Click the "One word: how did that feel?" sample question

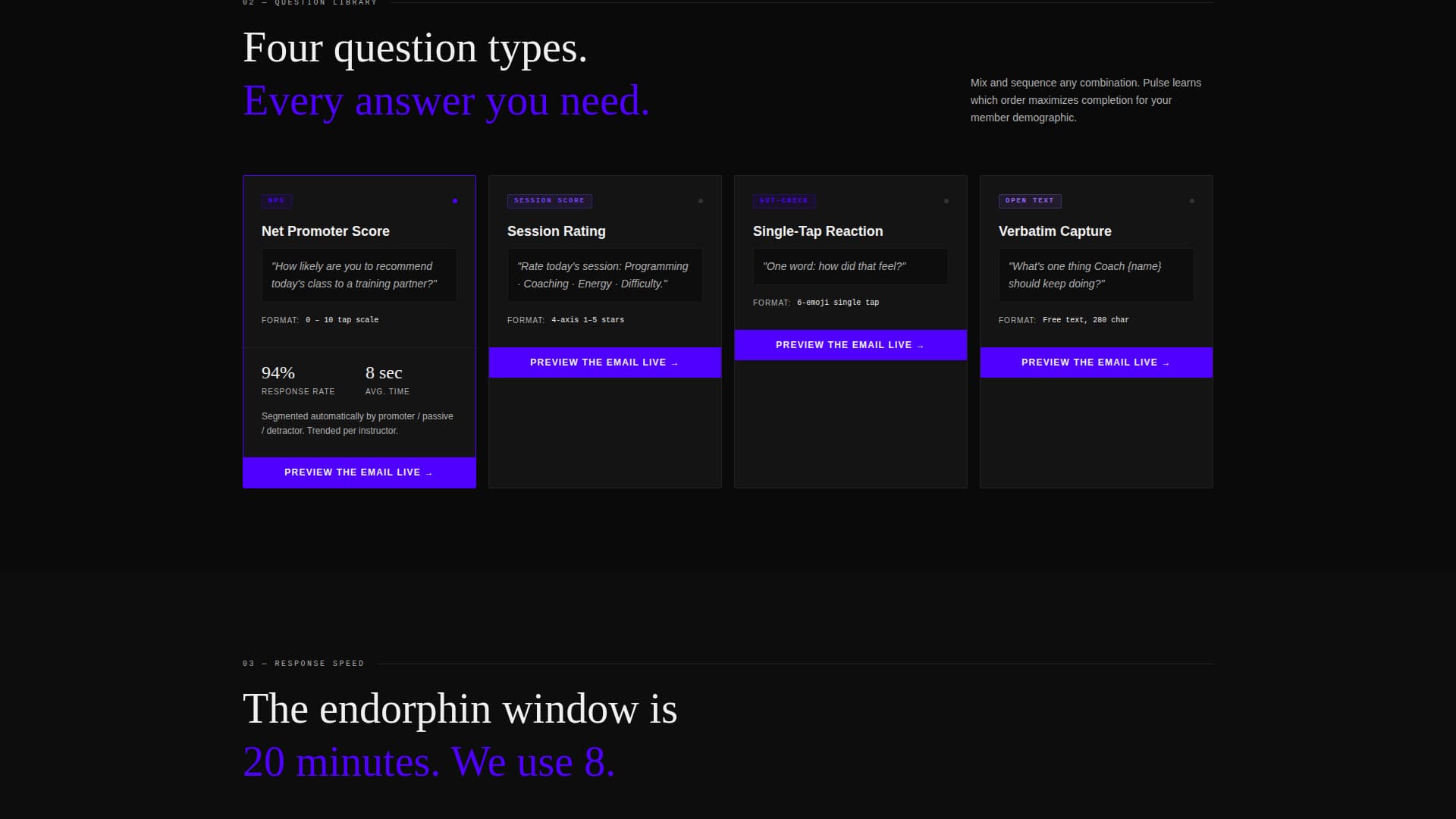coord(834,266)
